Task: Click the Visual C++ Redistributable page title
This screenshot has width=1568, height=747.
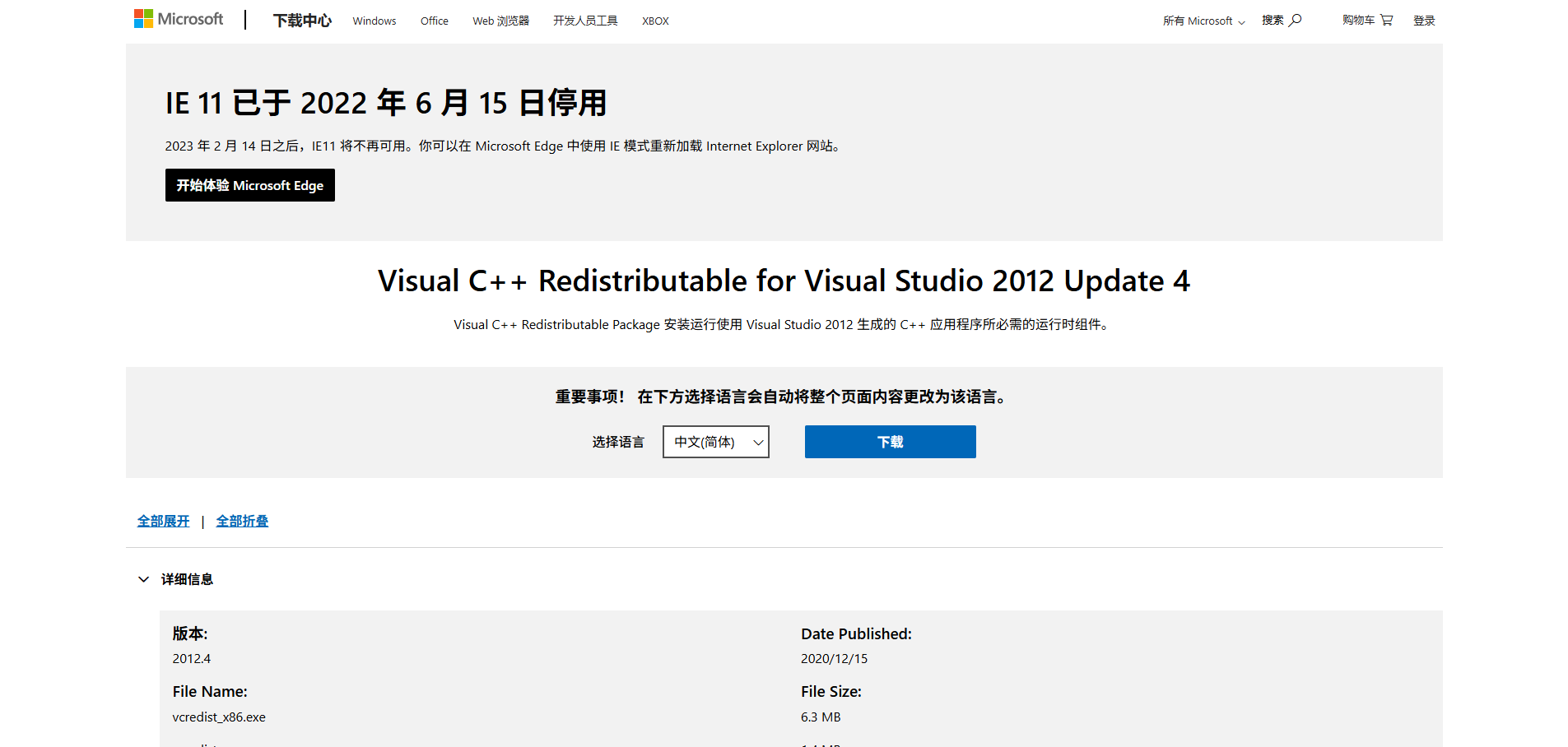Action: tap(784, 281)
